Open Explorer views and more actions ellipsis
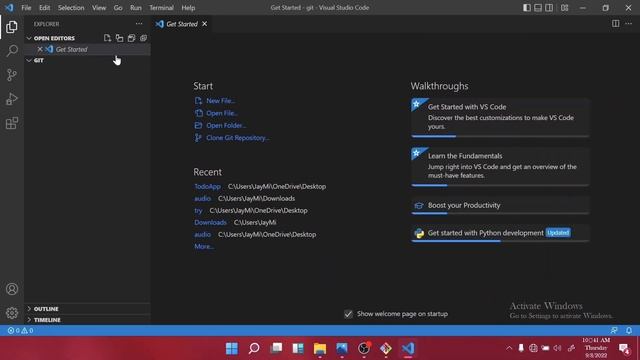 point(139,24)
